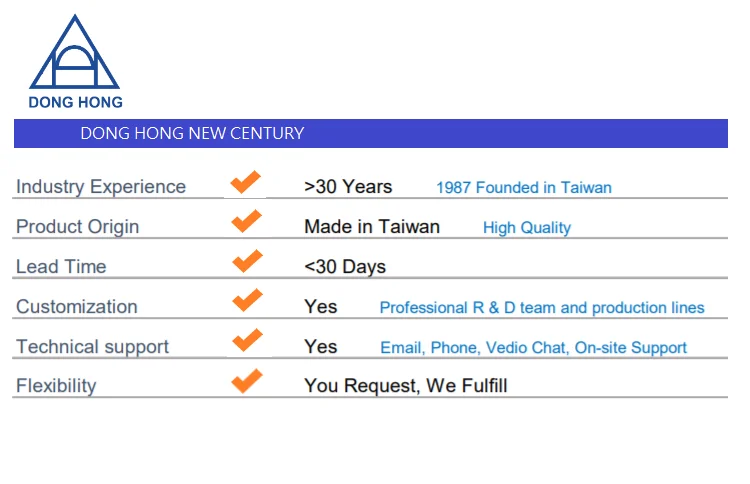Click 'Email, Phone, Vedio Chat, On-site Support' text
Viewport: 750px width, 484px height.
pyautogui.click(x=533, y=348)
